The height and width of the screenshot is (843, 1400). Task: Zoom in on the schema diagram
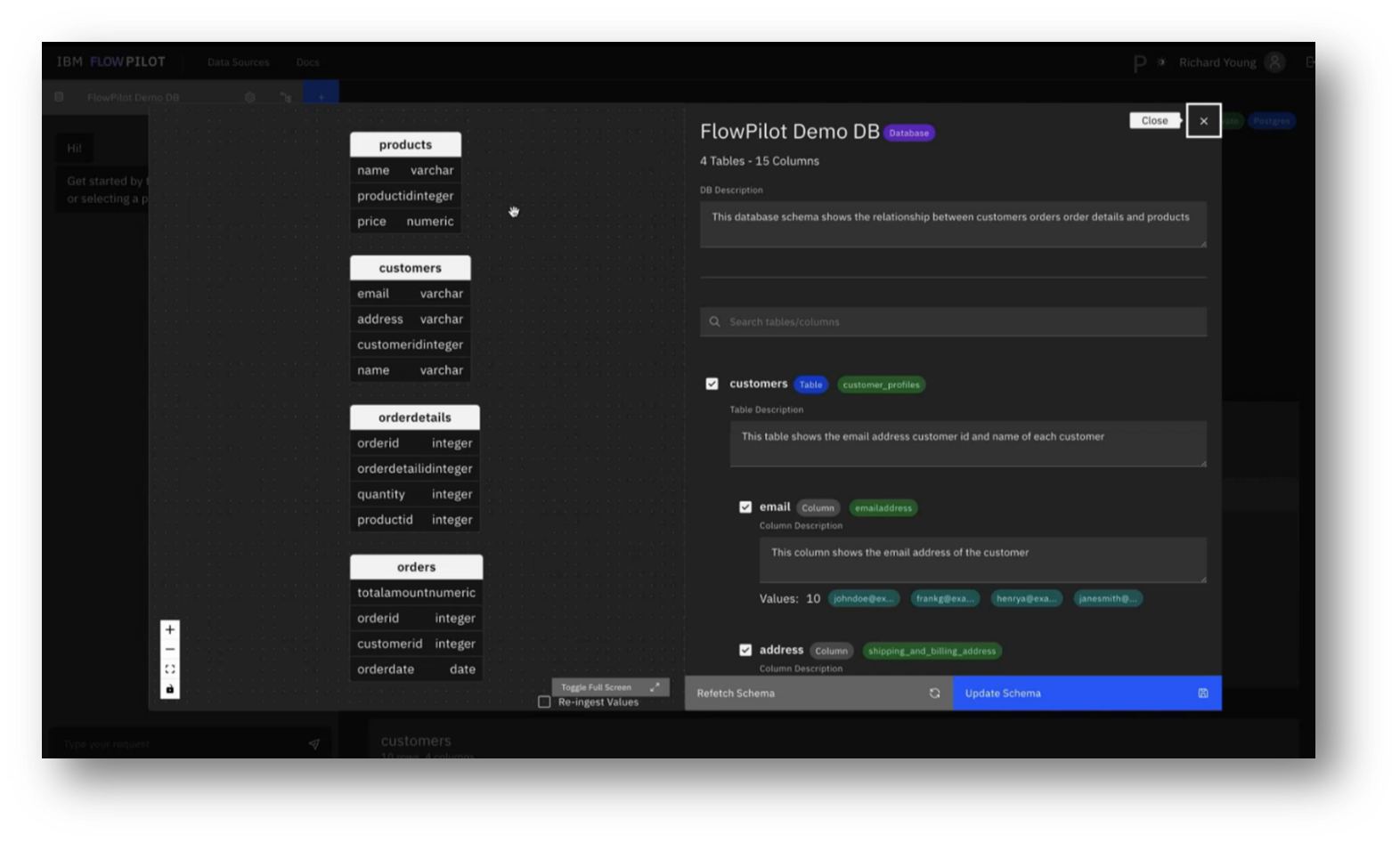[170, 629]
